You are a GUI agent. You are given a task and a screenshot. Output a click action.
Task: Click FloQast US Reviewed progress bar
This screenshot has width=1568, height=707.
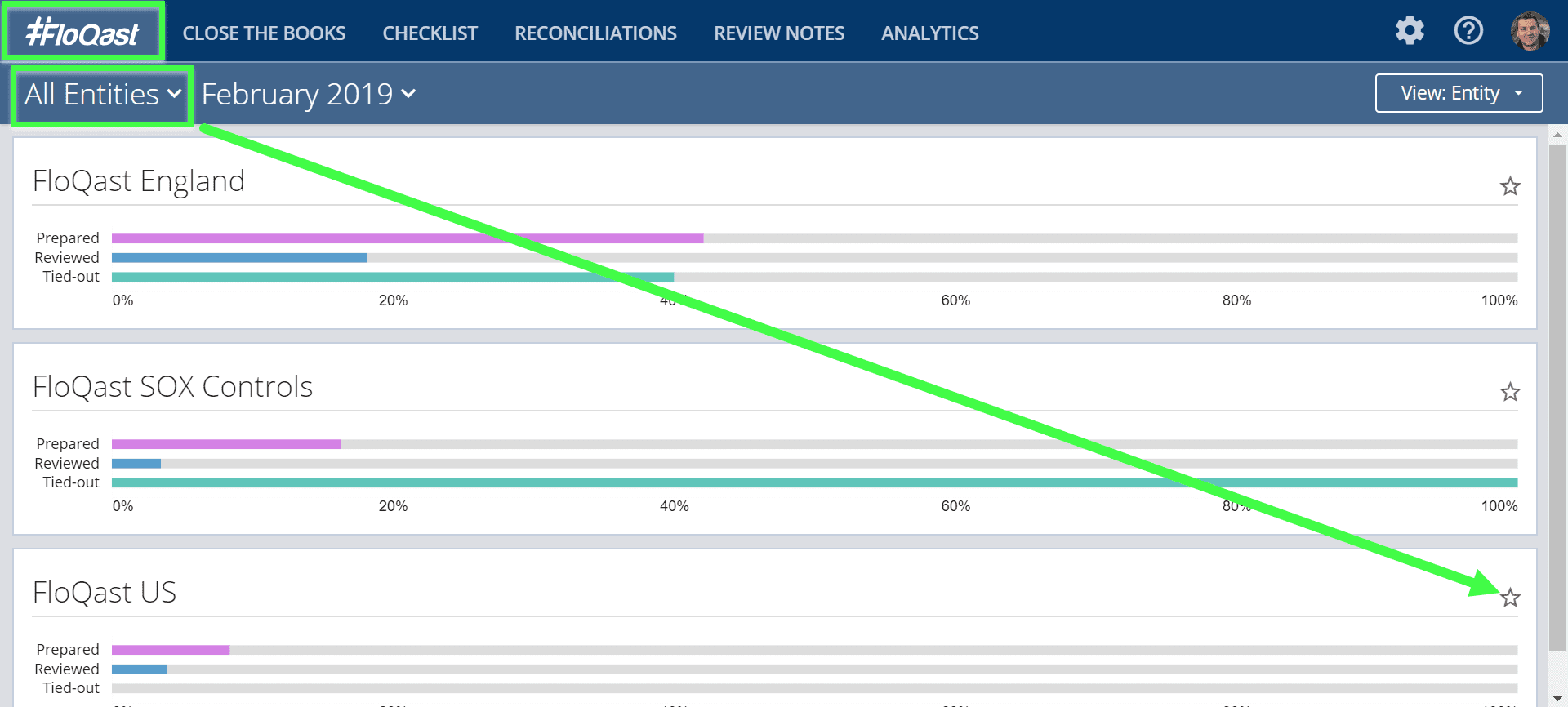pyautogui.click(x=814, y=669)
